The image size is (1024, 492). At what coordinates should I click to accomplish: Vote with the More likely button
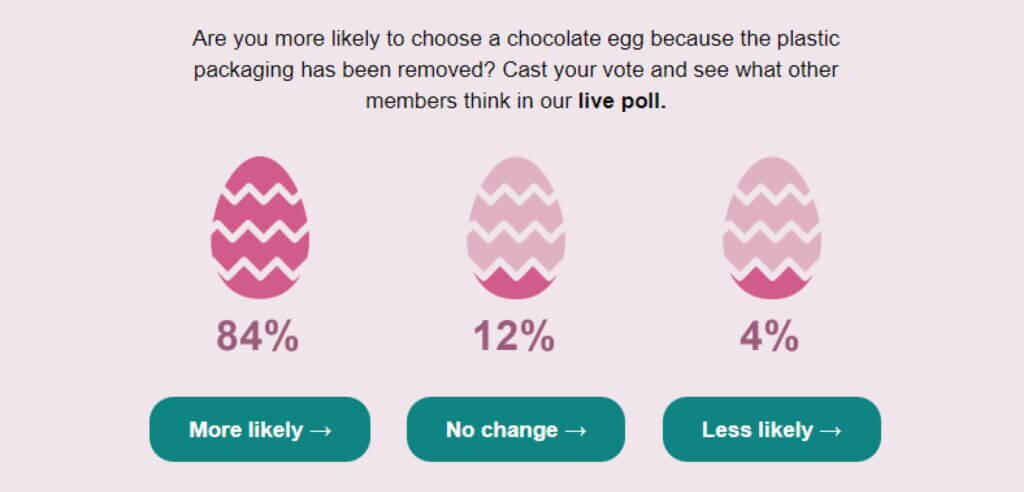pyautogui.click(x=260, y=429)
